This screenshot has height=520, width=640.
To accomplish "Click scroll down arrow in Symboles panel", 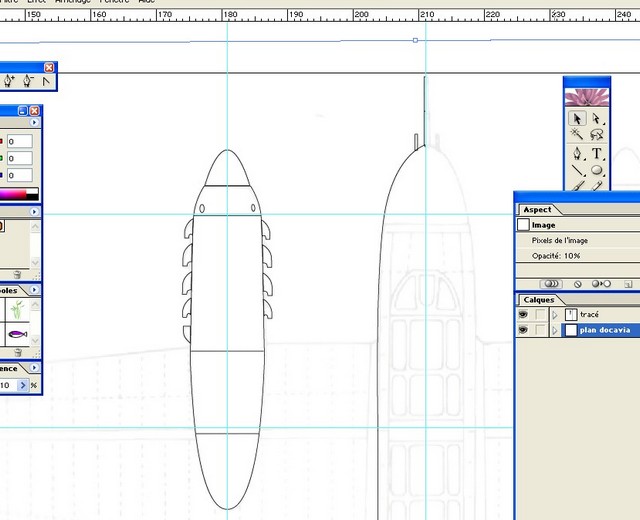I will [x=36, y=340].
